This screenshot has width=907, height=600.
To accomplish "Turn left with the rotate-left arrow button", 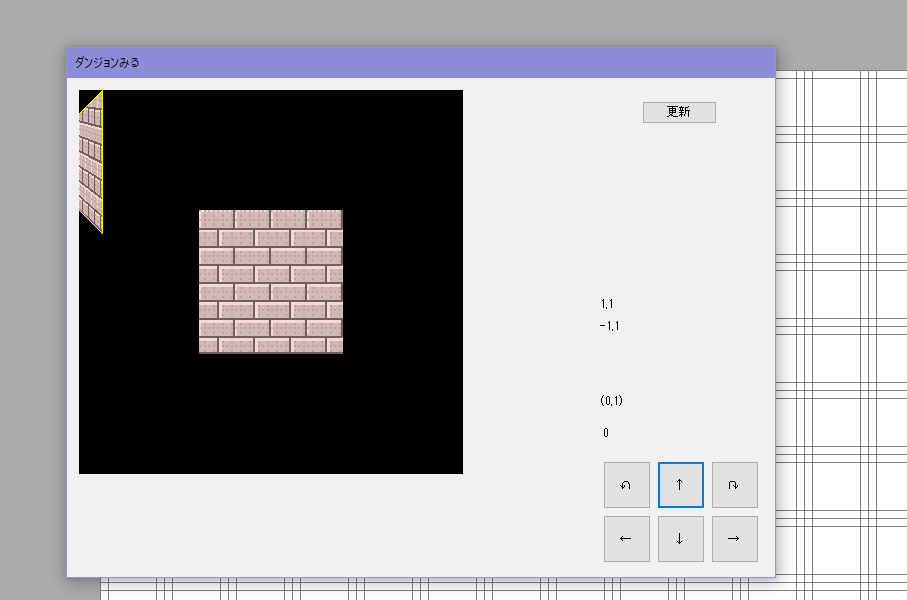I will (627, 485).
